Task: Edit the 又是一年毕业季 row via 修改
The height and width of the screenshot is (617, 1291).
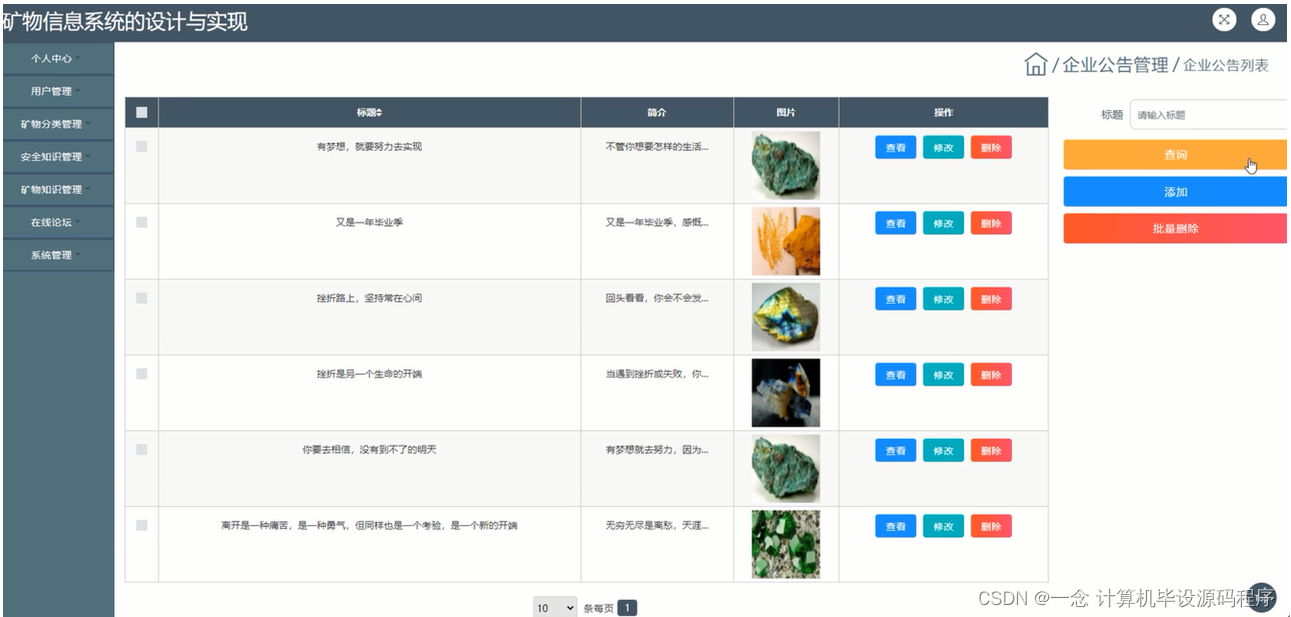Action: (x=942, y=223)
